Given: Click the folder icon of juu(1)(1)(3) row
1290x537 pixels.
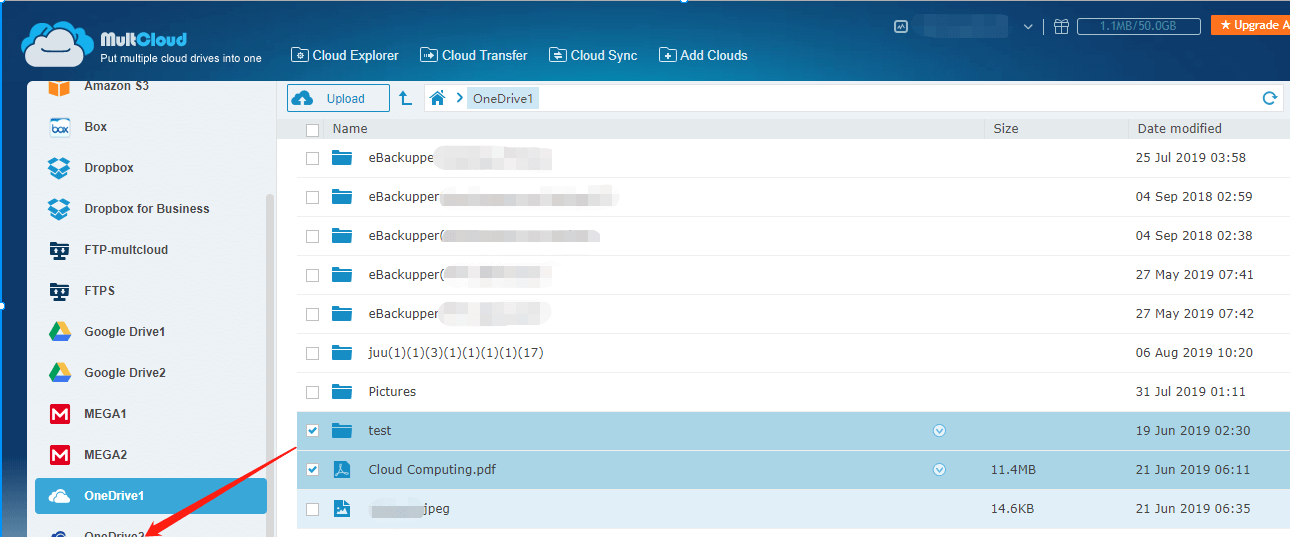Looking at the screenshot, I should [343, 353].
